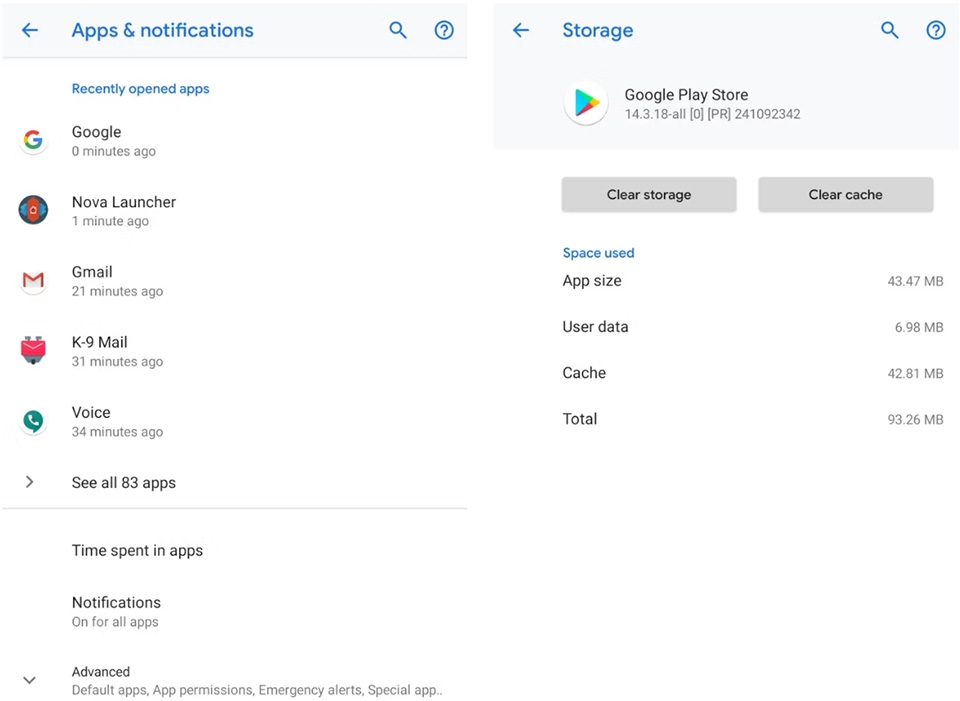Tap the 21 minutes ago timestamp
Image resolution: width=960 pixels, height=701 pixels.
coord(118,291)
